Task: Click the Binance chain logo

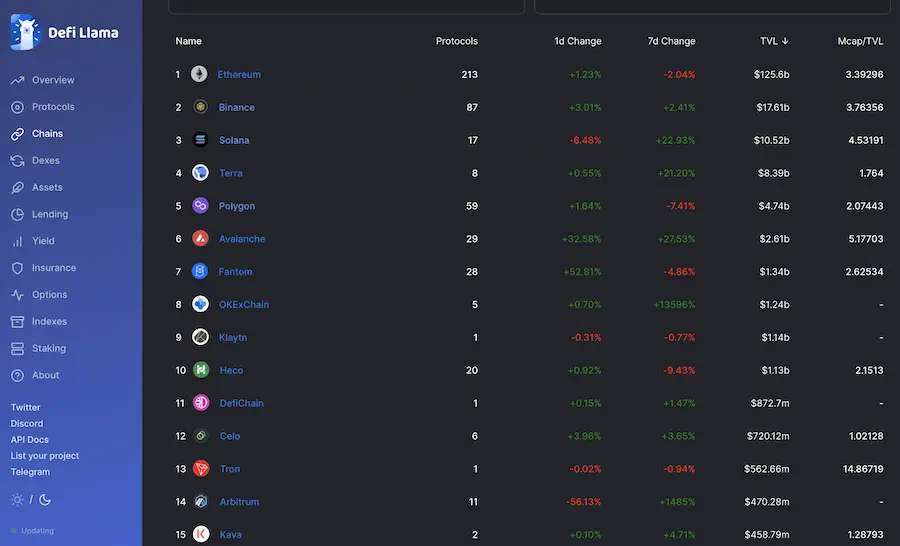Action: [200, 107]
